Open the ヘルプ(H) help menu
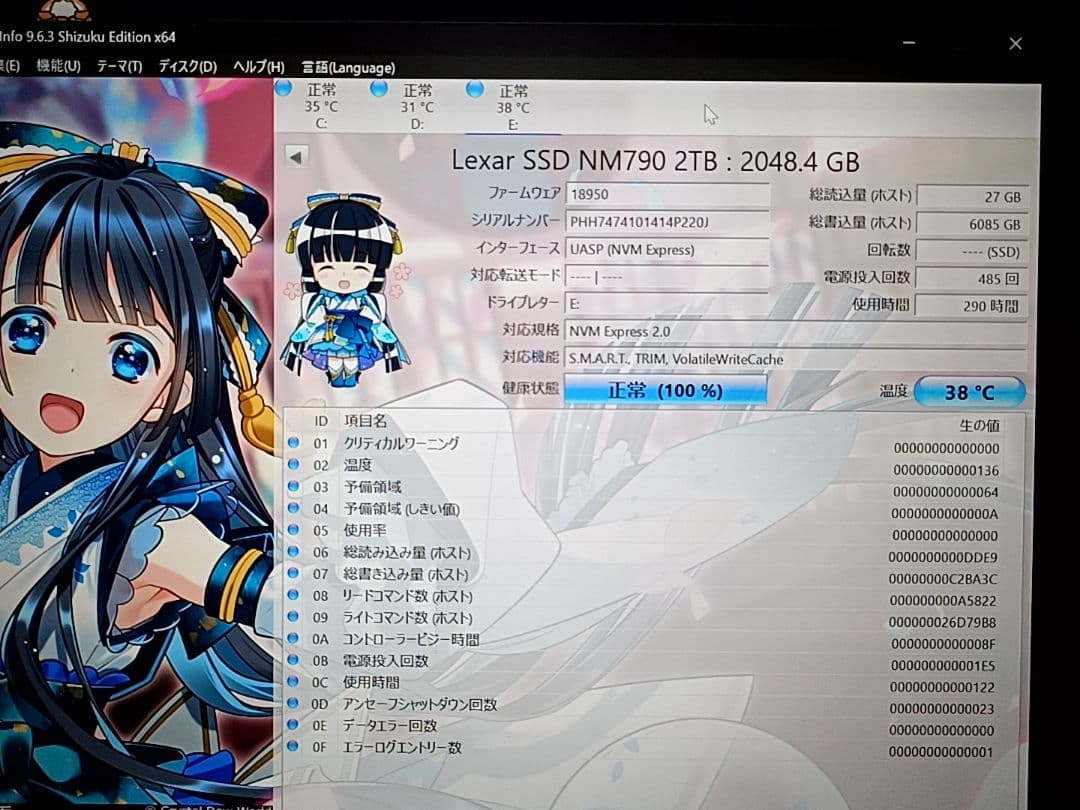The height and width of the screenshot is (810, 1080). [x=256, y=67]
